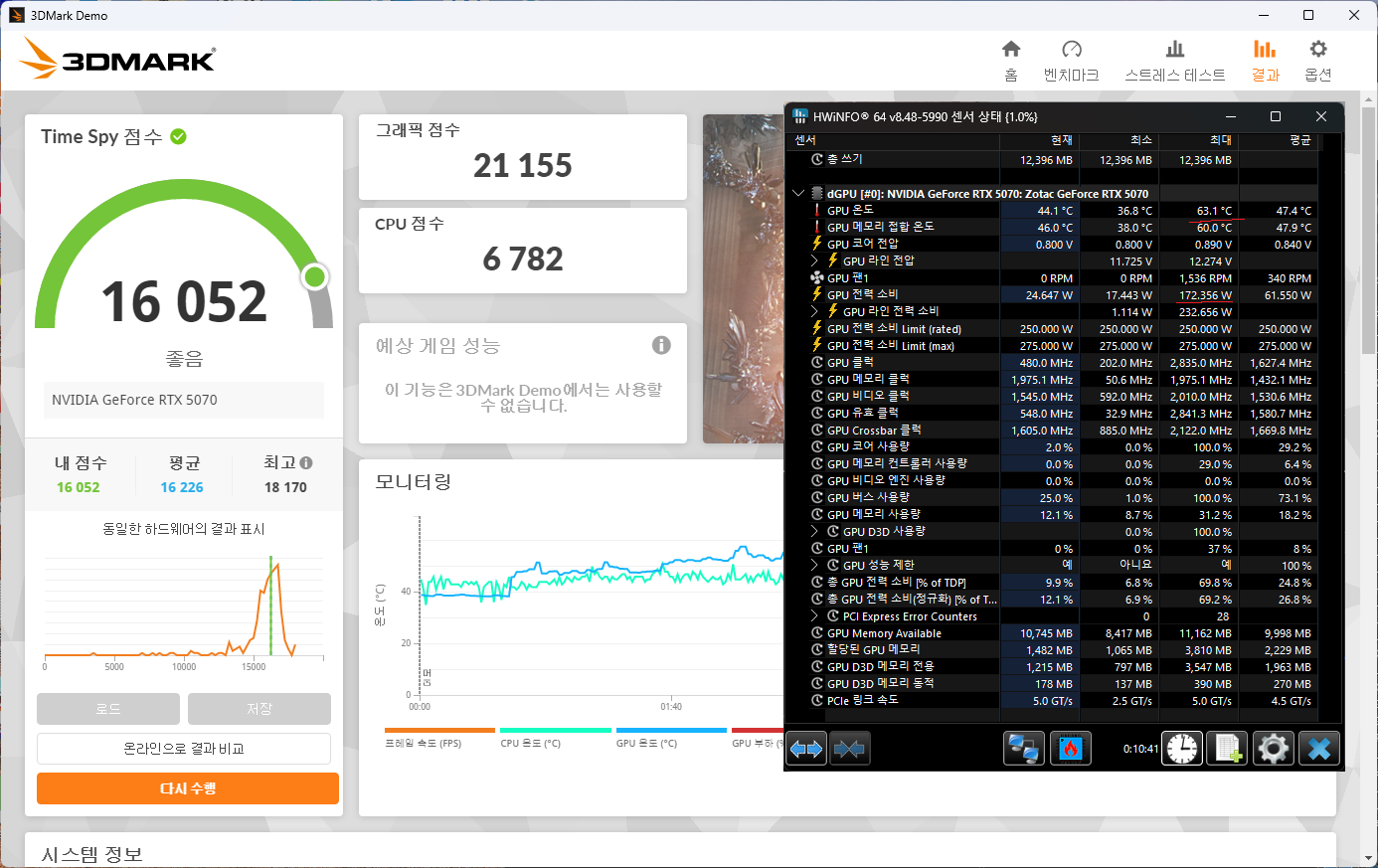The image size is (1378, 868).
Task: Click HWiNFO collapse arrows icon
Action: (850, 749)
